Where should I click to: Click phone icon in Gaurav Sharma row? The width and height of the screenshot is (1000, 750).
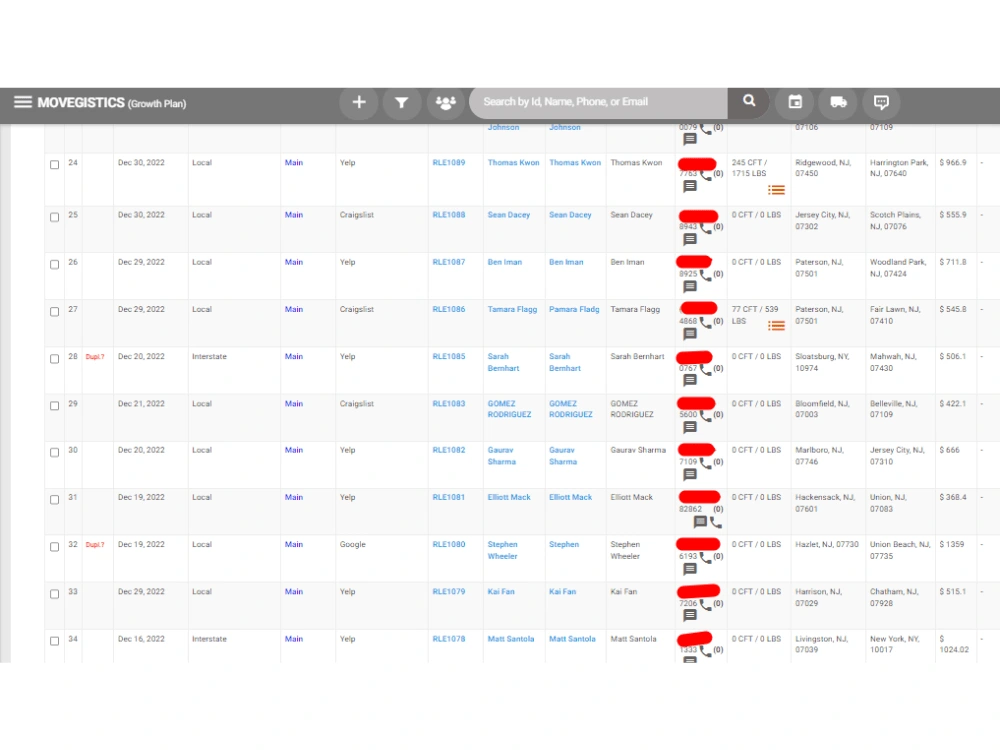coord(705,462)
